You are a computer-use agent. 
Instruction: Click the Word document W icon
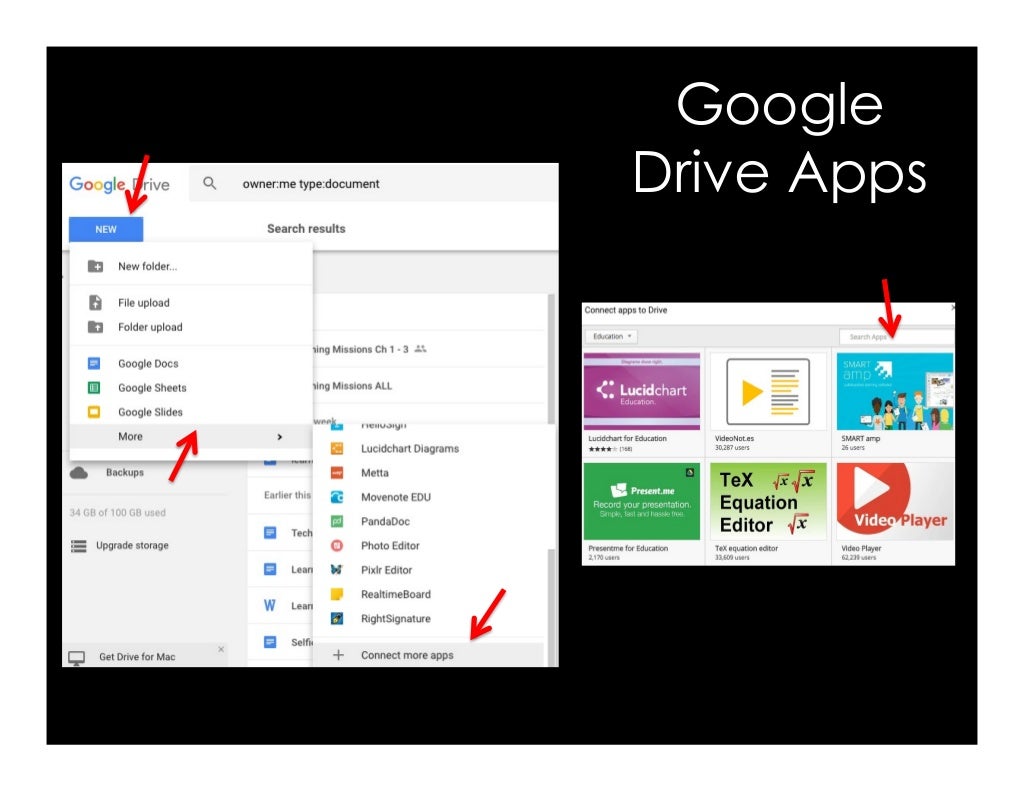270,606
